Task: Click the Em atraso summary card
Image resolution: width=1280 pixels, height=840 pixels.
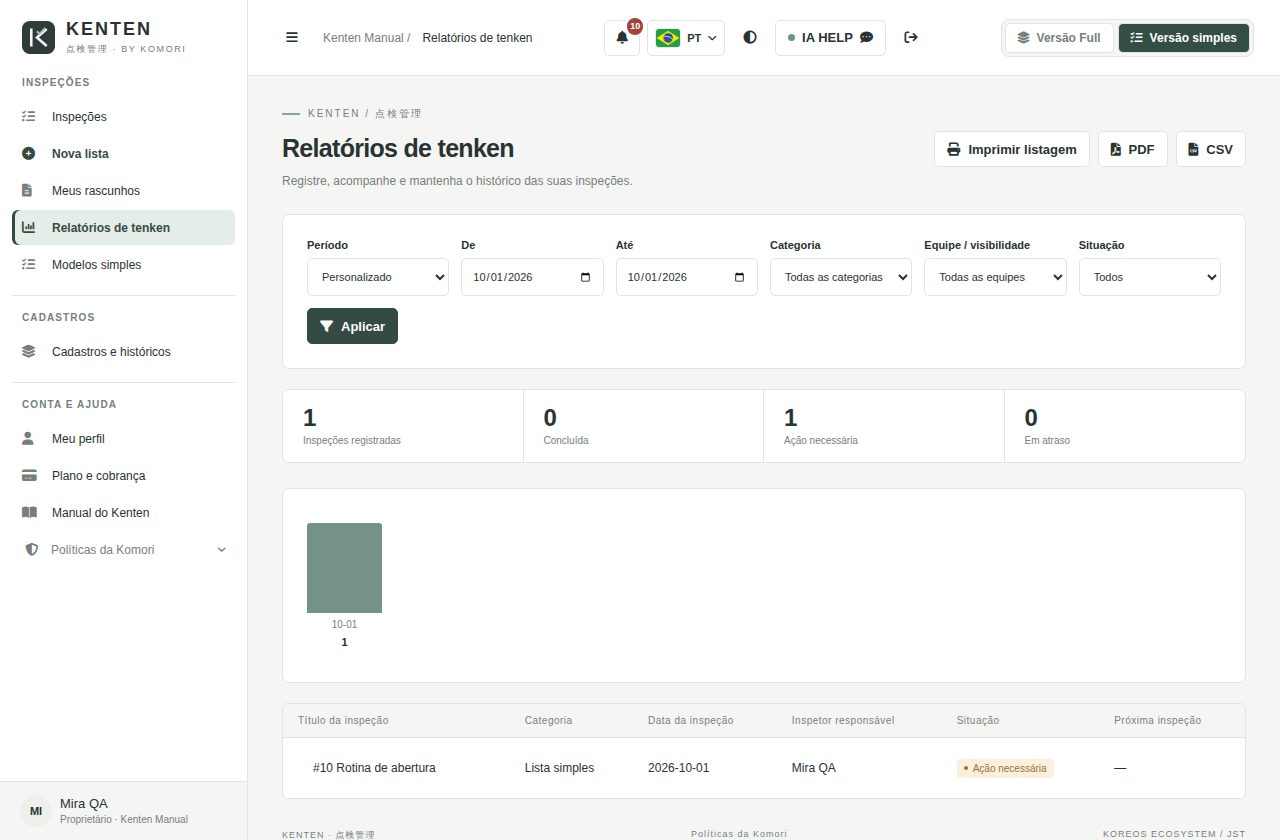Action: (1125, 426)
